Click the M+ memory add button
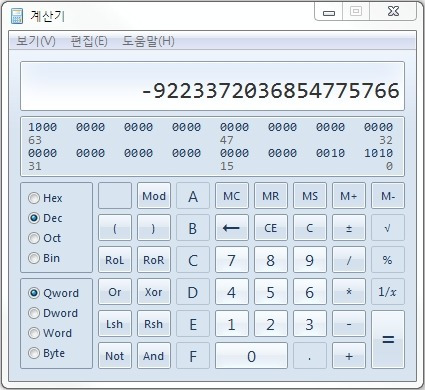Screen dimensions: 425x390 349,196
